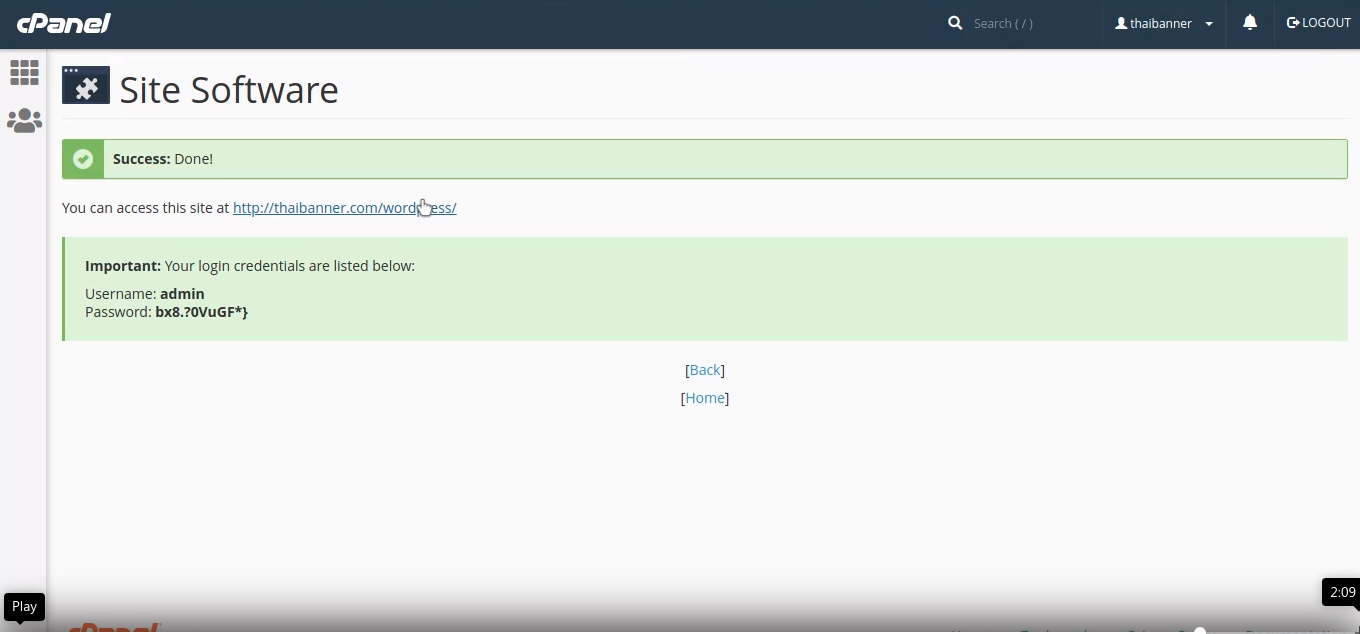Open User Manager from sidebar icon
Screen dimensions: 1360x634
pyautogui.click(x=24, y=121)
